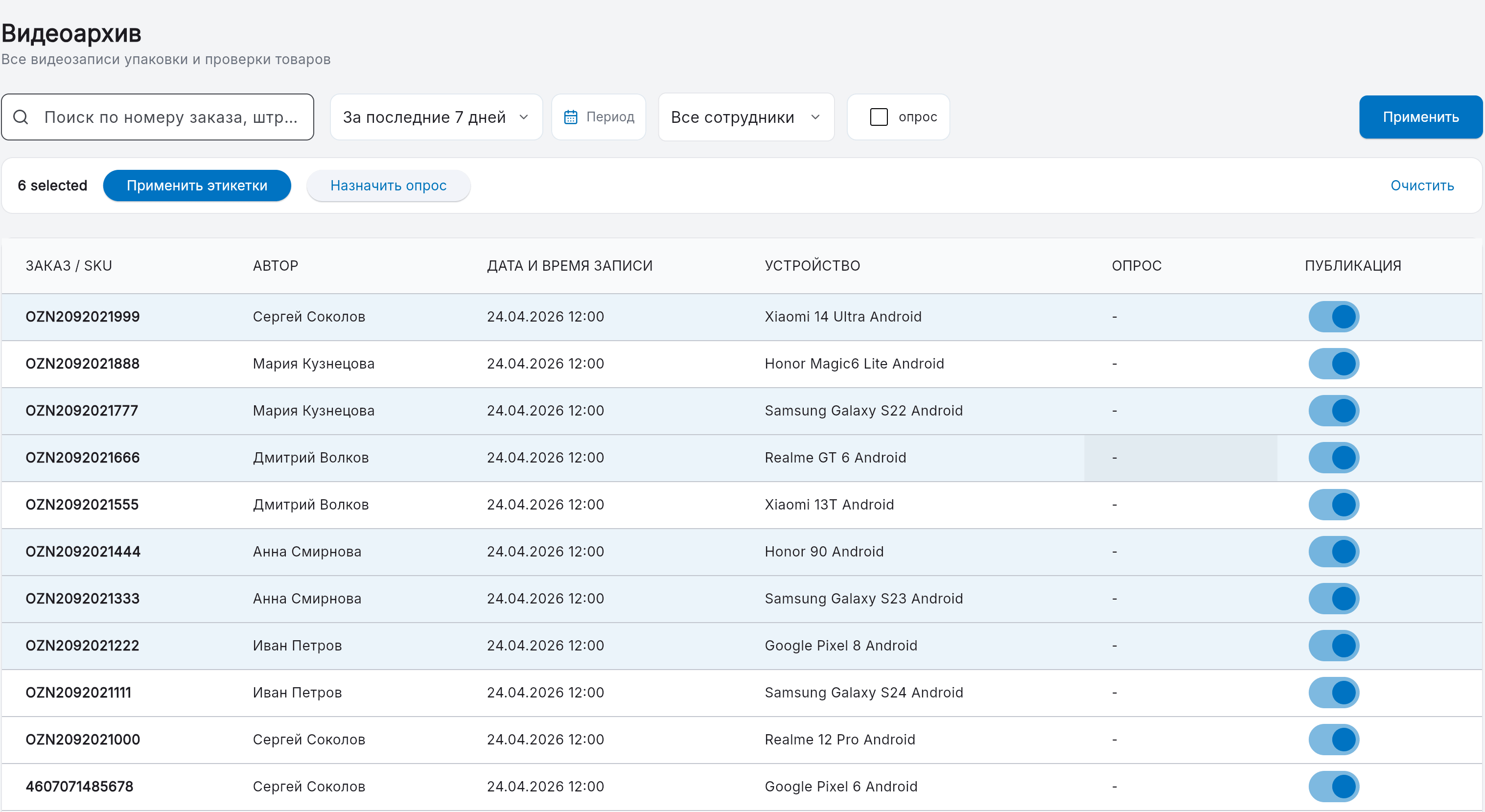Click the 'Видеоархив' page heading
This screenshot has height=812, width=1485.
[71, 33]
